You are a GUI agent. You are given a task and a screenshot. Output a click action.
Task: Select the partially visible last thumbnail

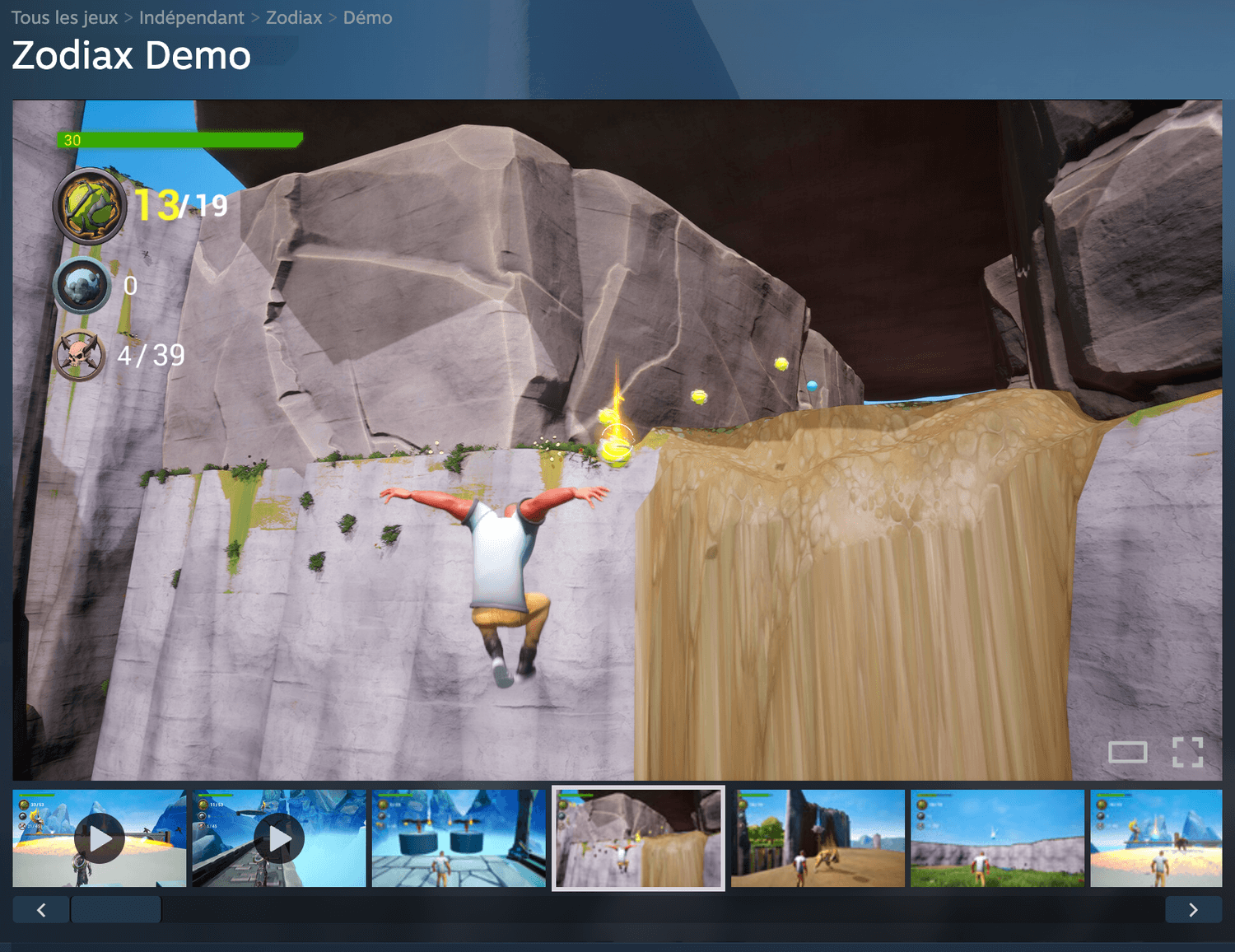click(x=1156, y=838)
